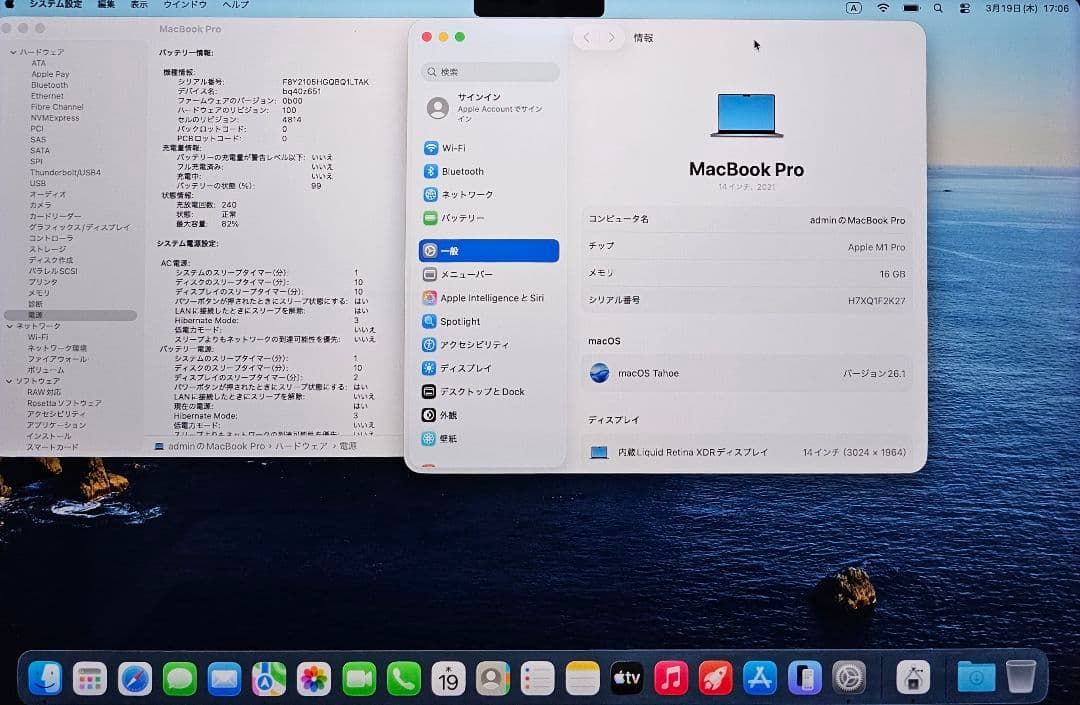Viewport: 1080px width, 705px height.
Task: Click the date and time in menu bar
Action: tap(1027, 8)
